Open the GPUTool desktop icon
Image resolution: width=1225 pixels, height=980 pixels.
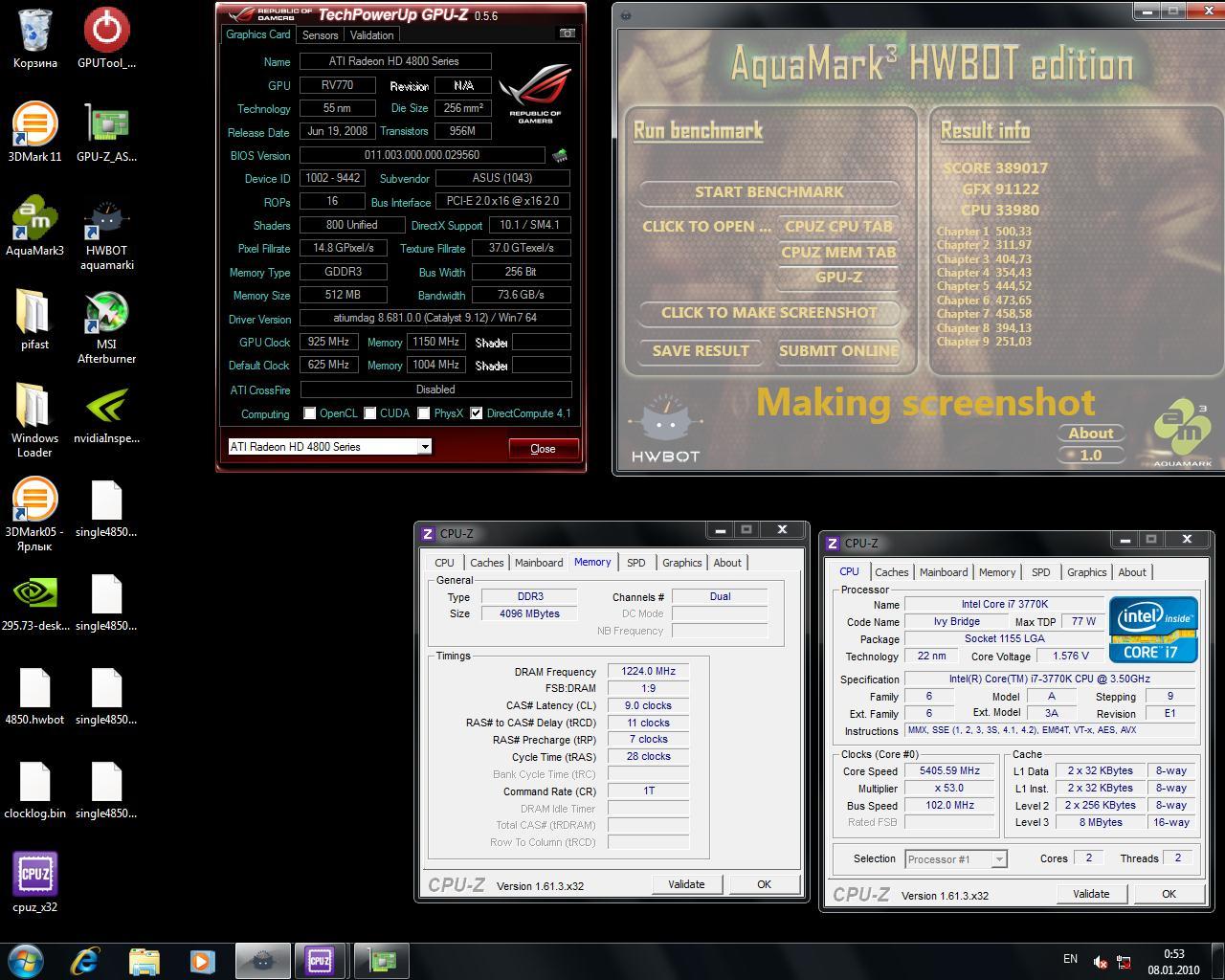[106, 39]
